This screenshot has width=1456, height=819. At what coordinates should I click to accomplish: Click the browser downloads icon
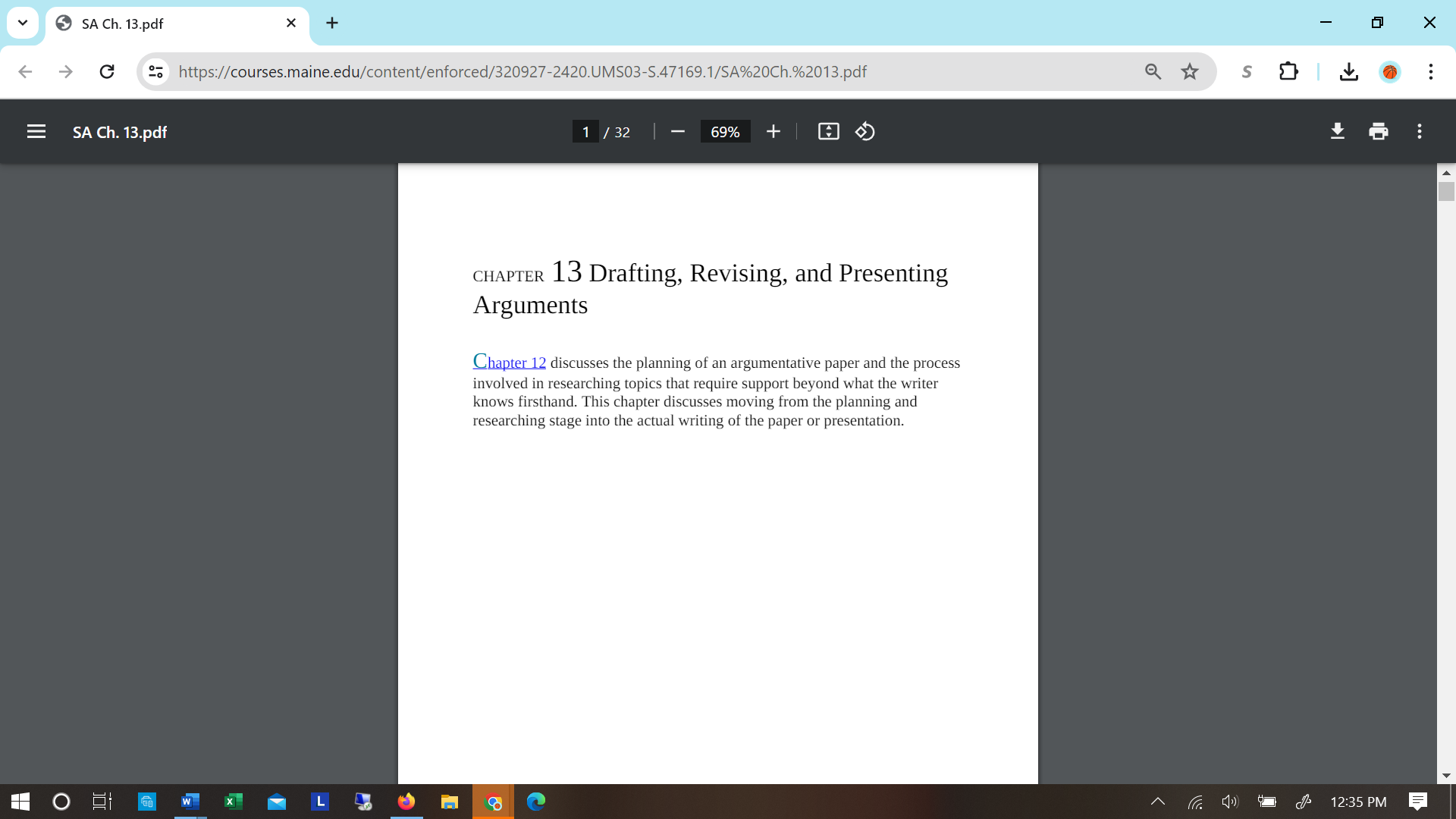(1348, 71)
